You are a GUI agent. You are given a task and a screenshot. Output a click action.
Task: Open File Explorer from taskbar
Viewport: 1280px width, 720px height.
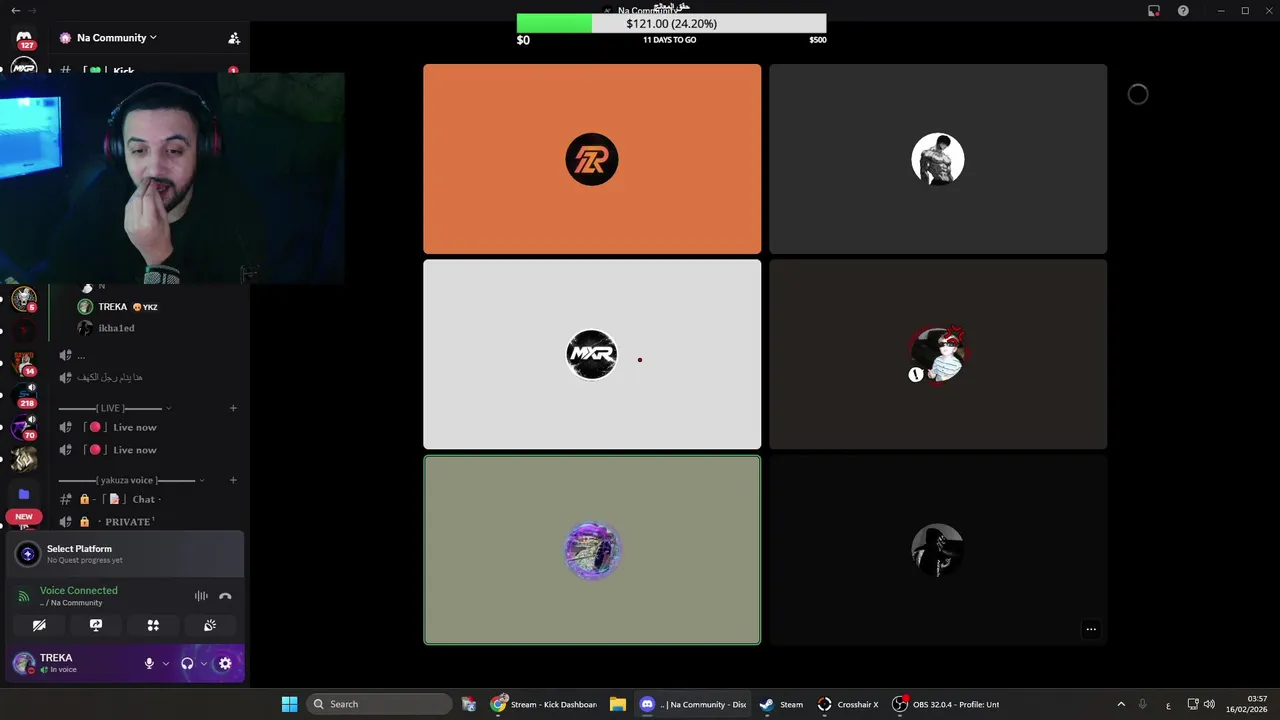(x=618, y=704)
